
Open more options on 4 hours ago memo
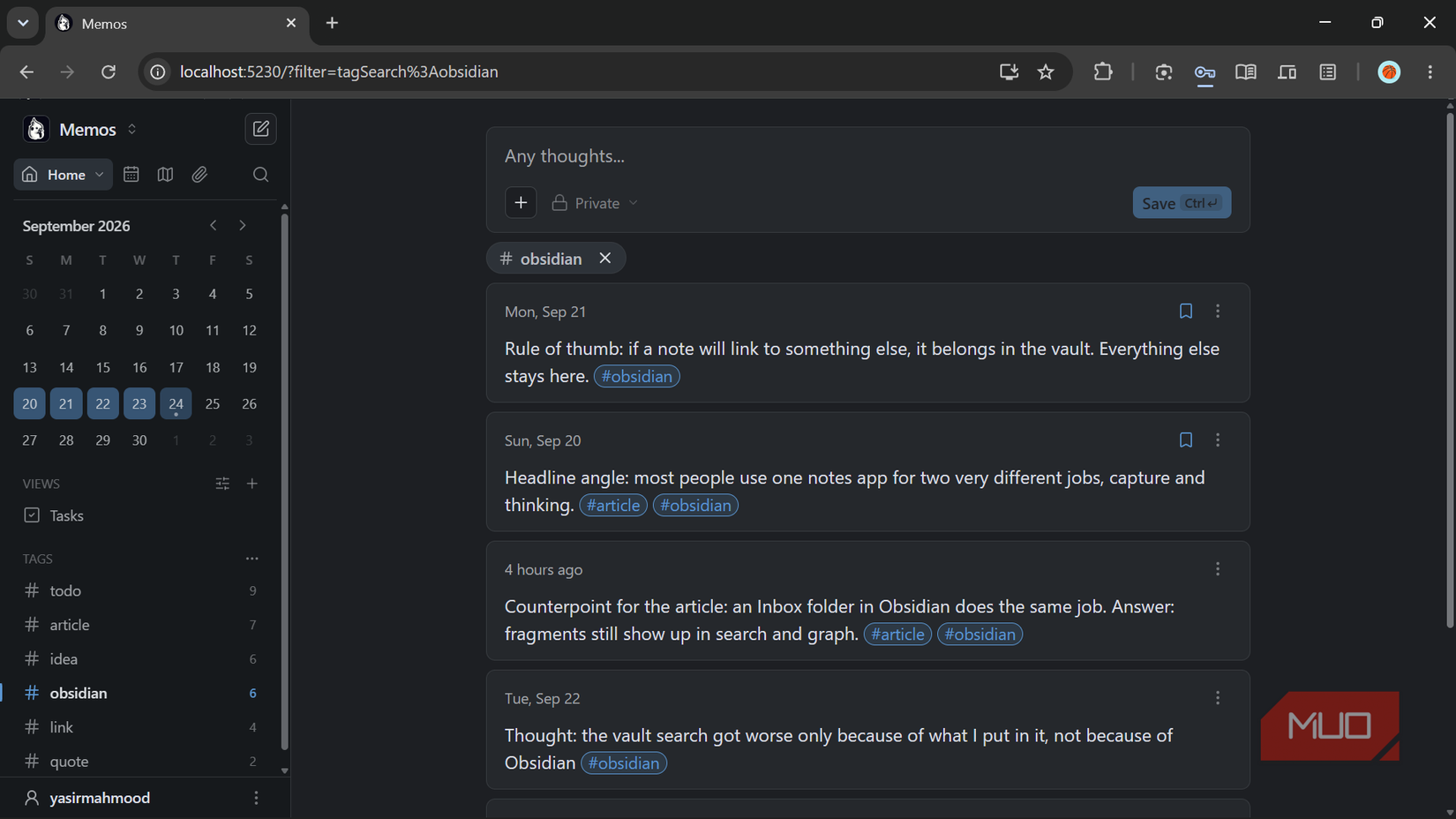(1218, 569)
